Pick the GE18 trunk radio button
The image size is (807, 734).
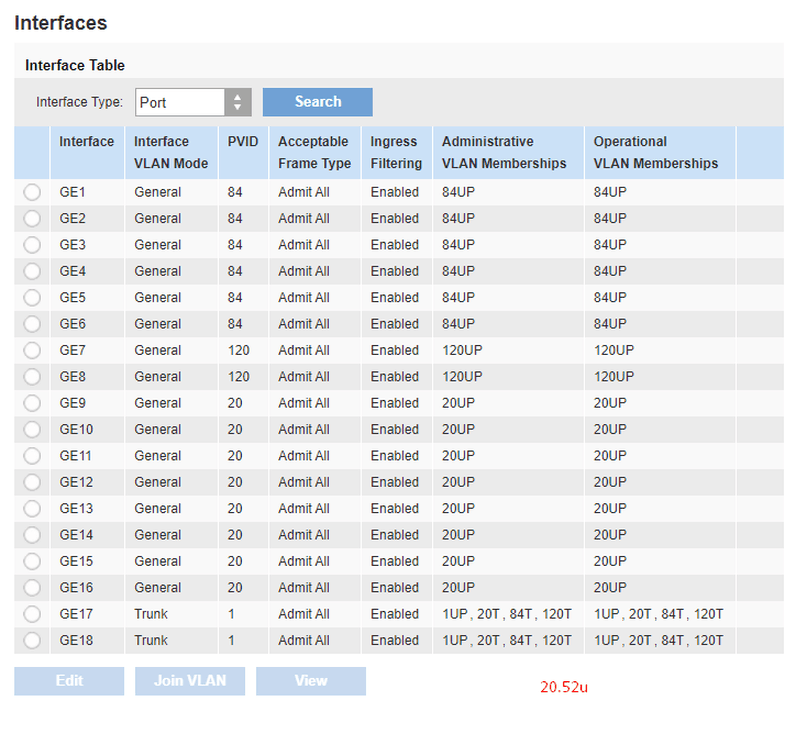pyautogui.click(x=32, y=640)
